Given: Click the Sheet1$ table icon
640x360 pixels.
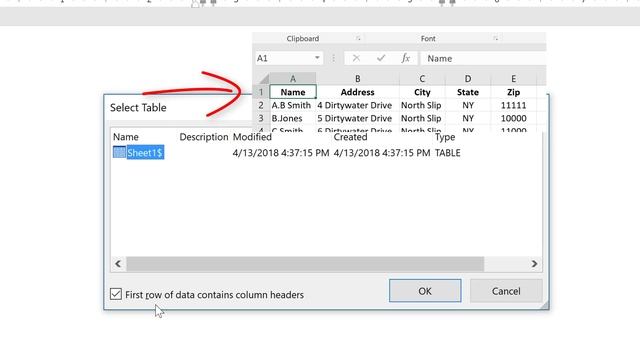Looking at the screenshot, I should click(119, 152).
